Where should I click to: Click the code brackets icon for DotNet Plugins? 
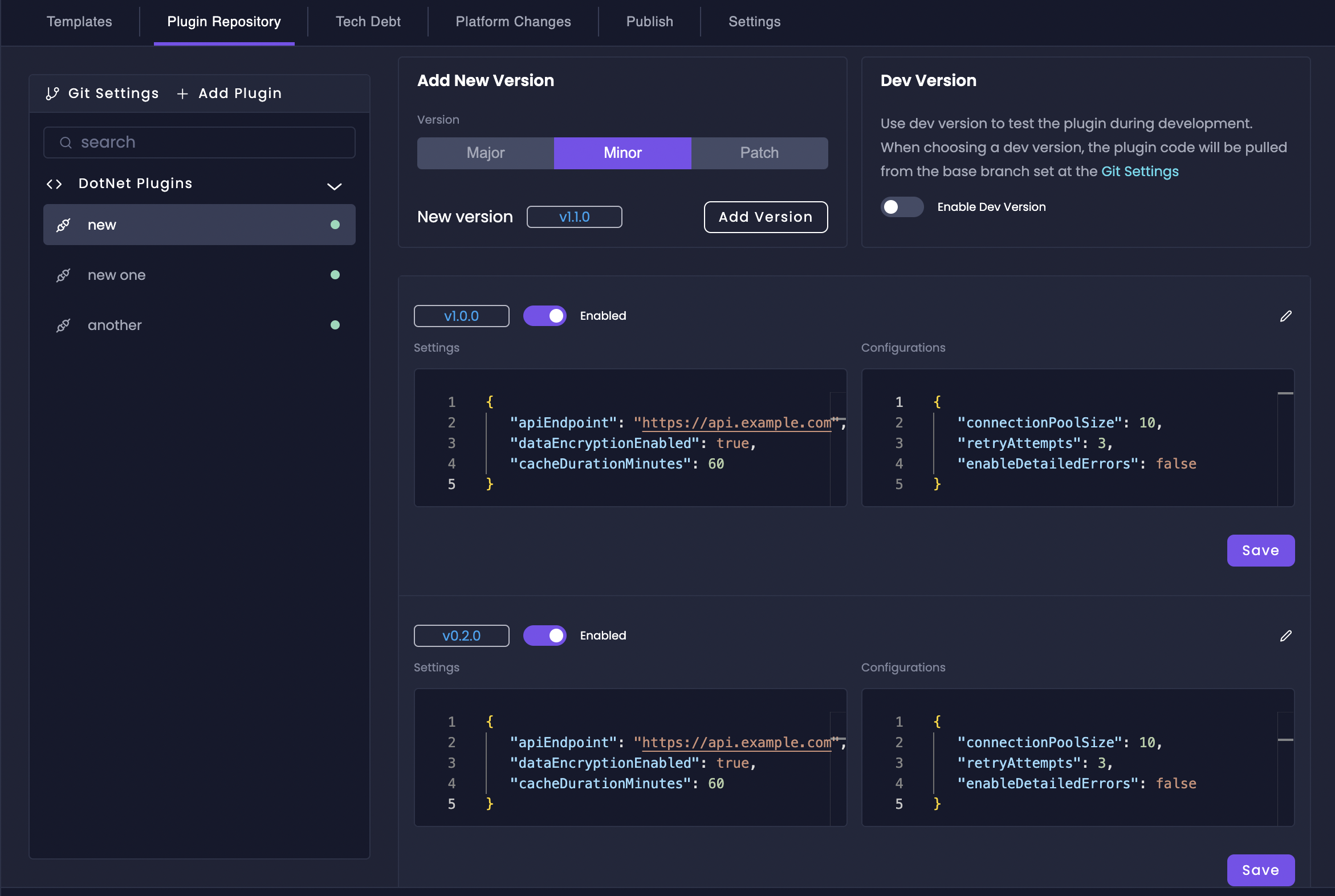click(54, 184)
